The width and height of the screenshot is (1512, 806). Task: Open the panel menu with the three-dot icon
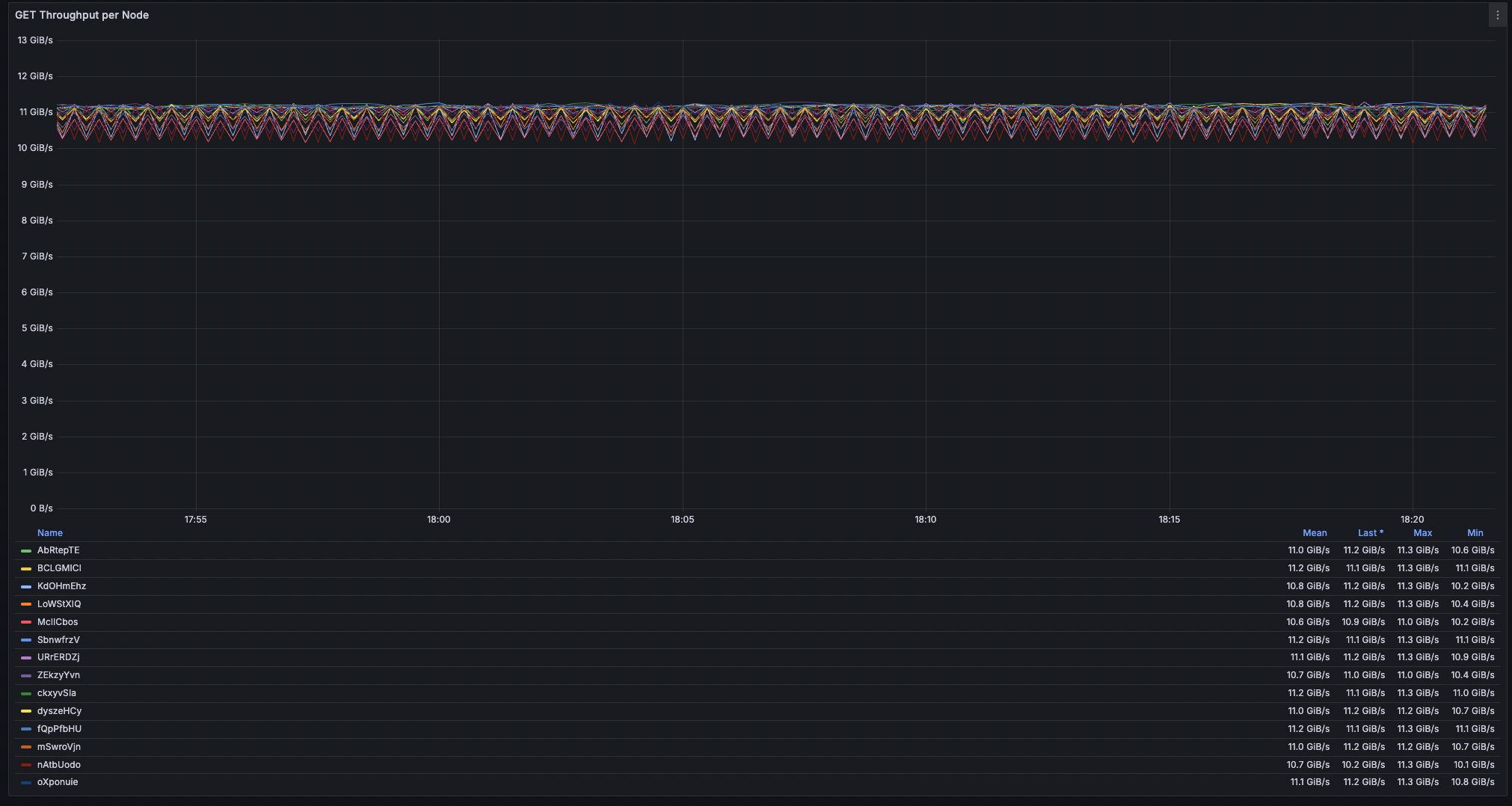point(1496,15)
